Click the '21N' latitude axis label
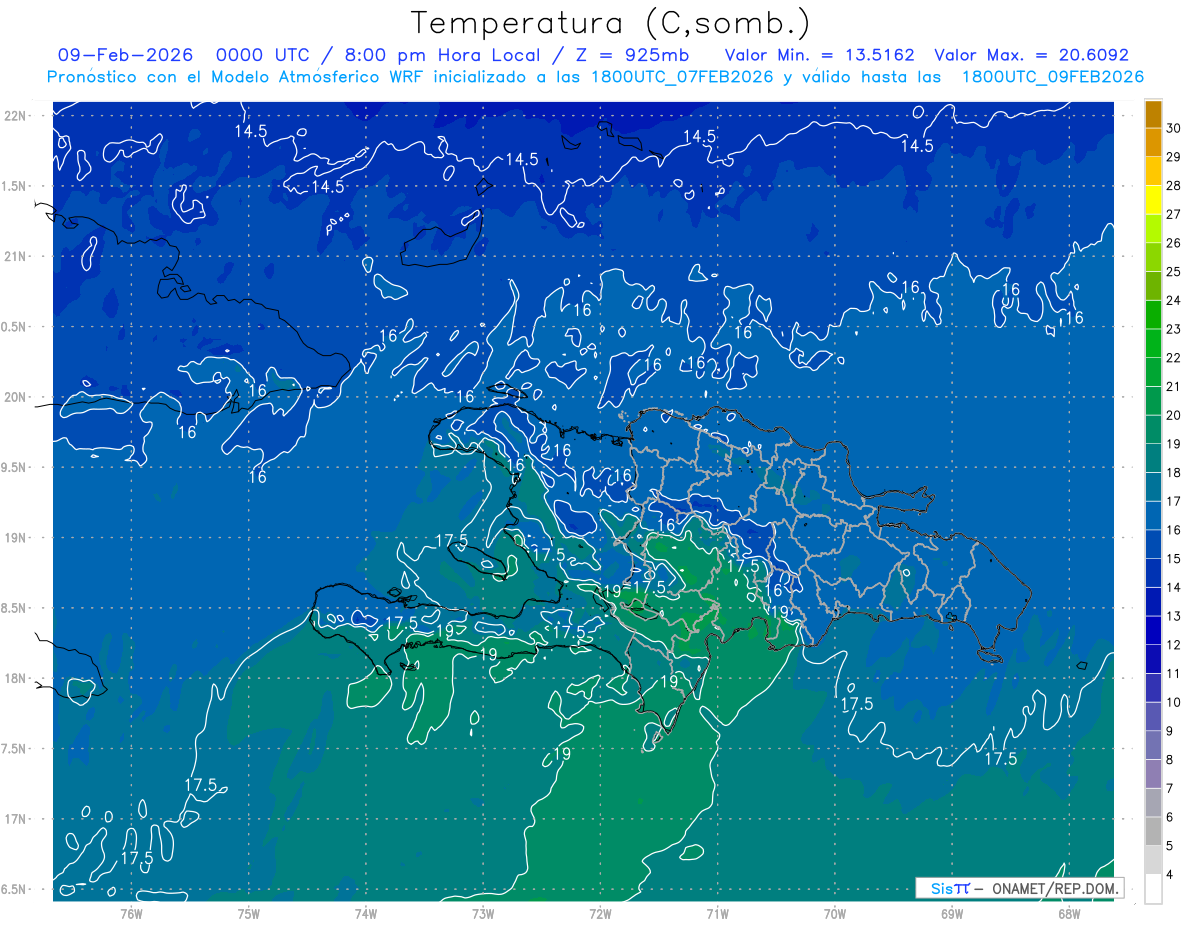The height and width of the screenshot is (927, 1200). click(x=16, y=257)
